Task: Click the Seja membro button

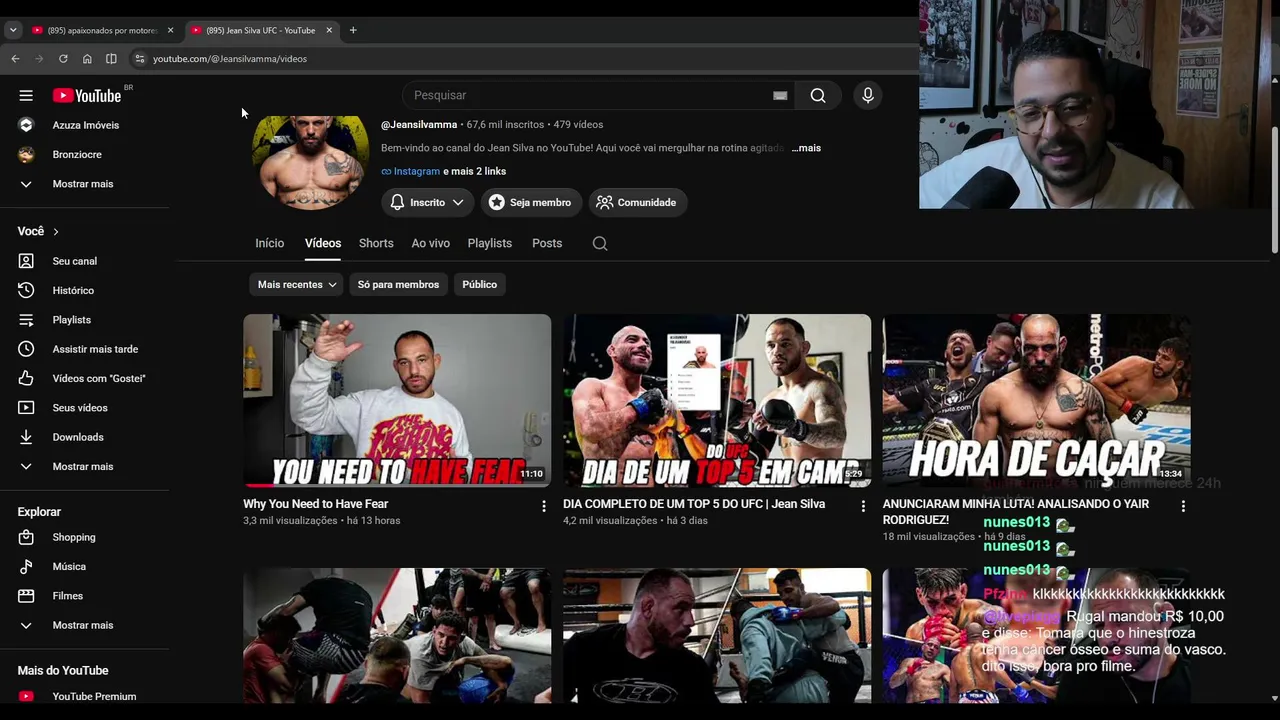Action: click(529, 202)
